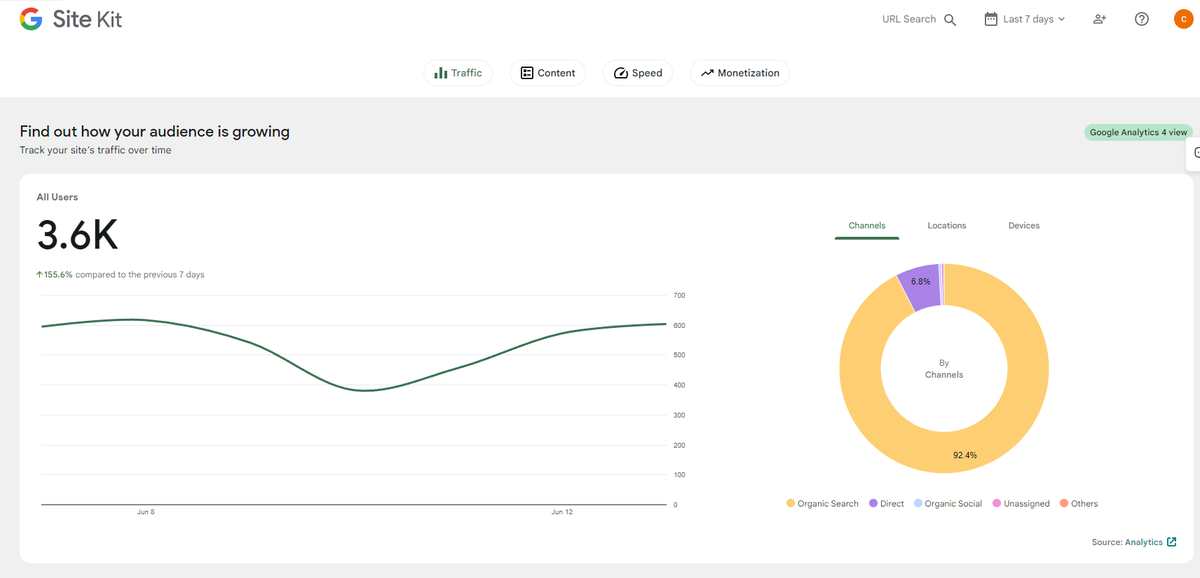This screenshot has height=578, width=1200.
Task: Open the add user sharing icon
Action: coord(1100,19)
